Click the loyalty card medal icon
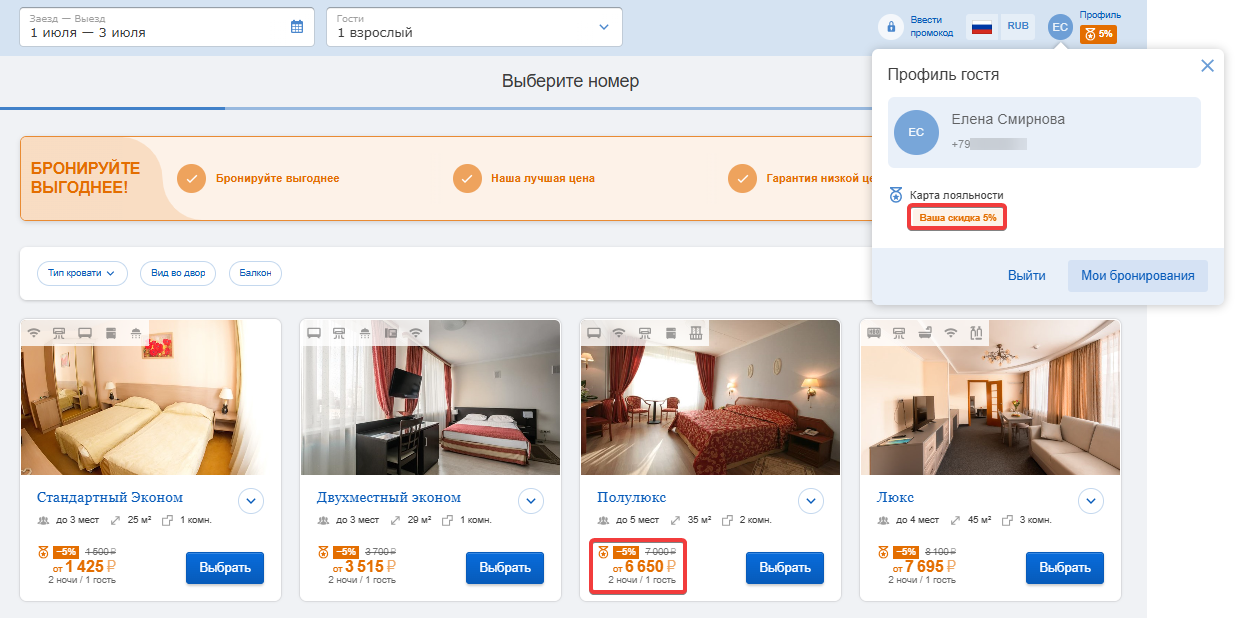Screen dimensions: 1246x618 pyautogui.click(x=896, y=195)
